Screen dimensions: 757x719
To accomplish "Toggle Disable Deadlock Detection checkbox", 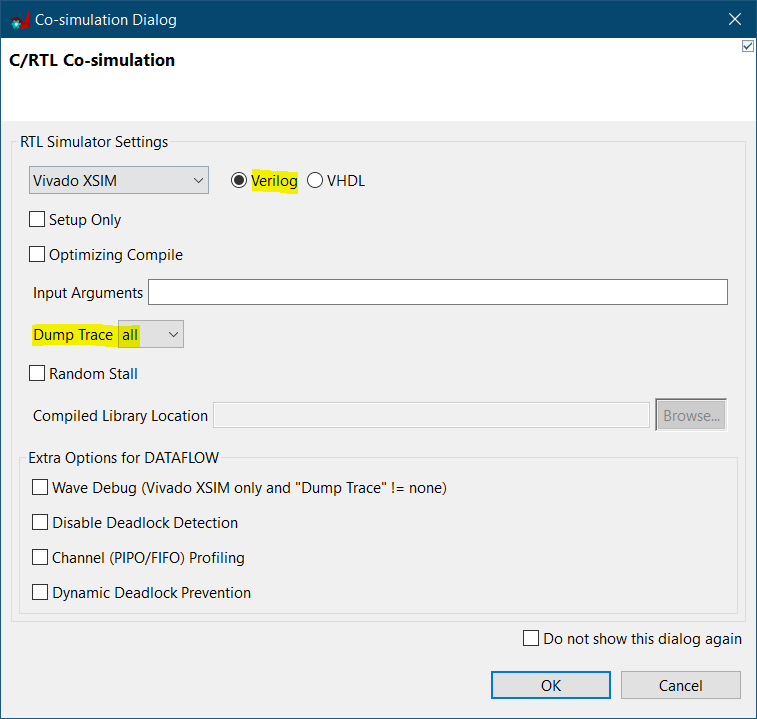I will click(40, 522).
